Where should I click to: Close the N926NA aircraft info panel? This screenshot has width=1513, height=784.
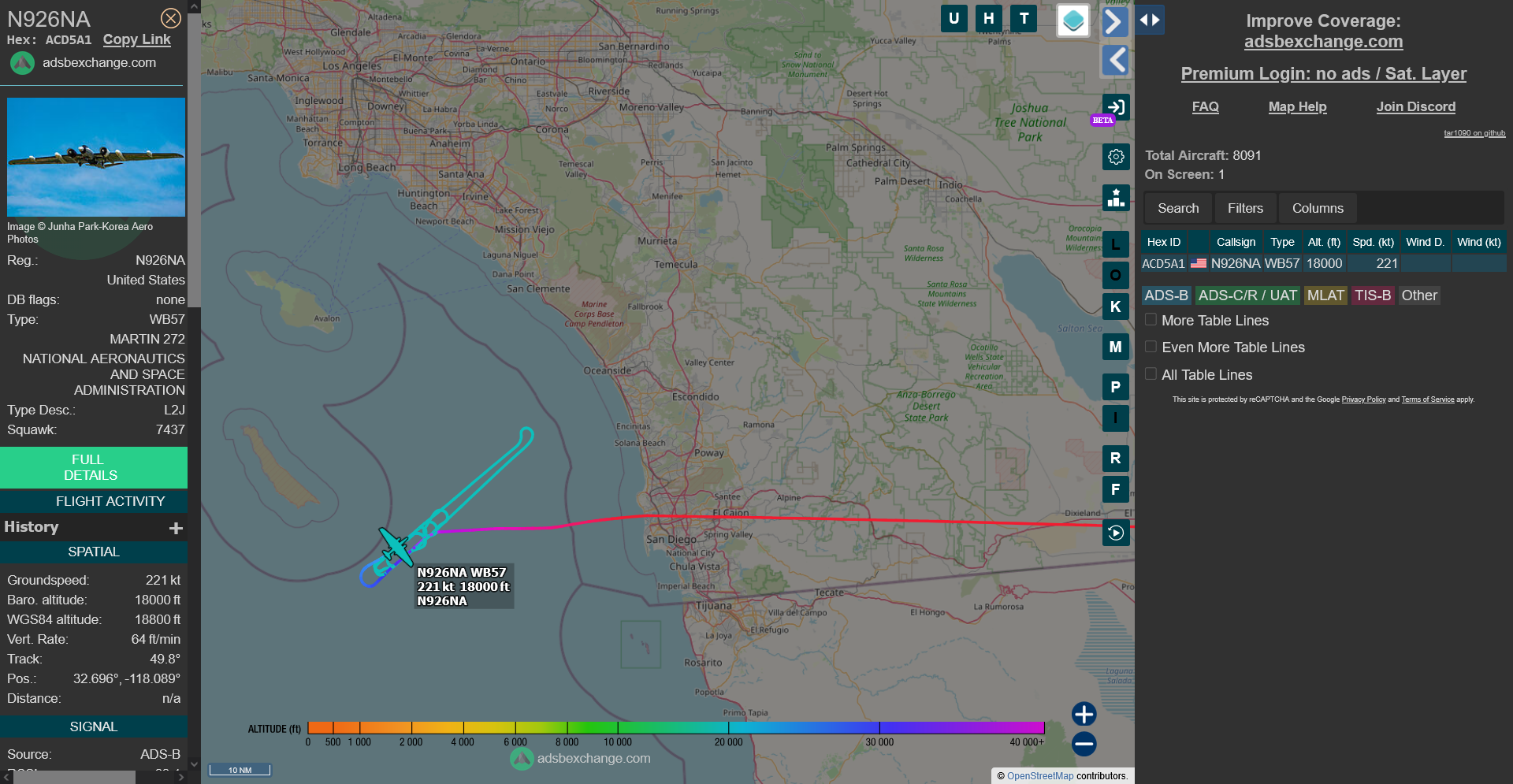pyautogui.click(x=170, y=18)
